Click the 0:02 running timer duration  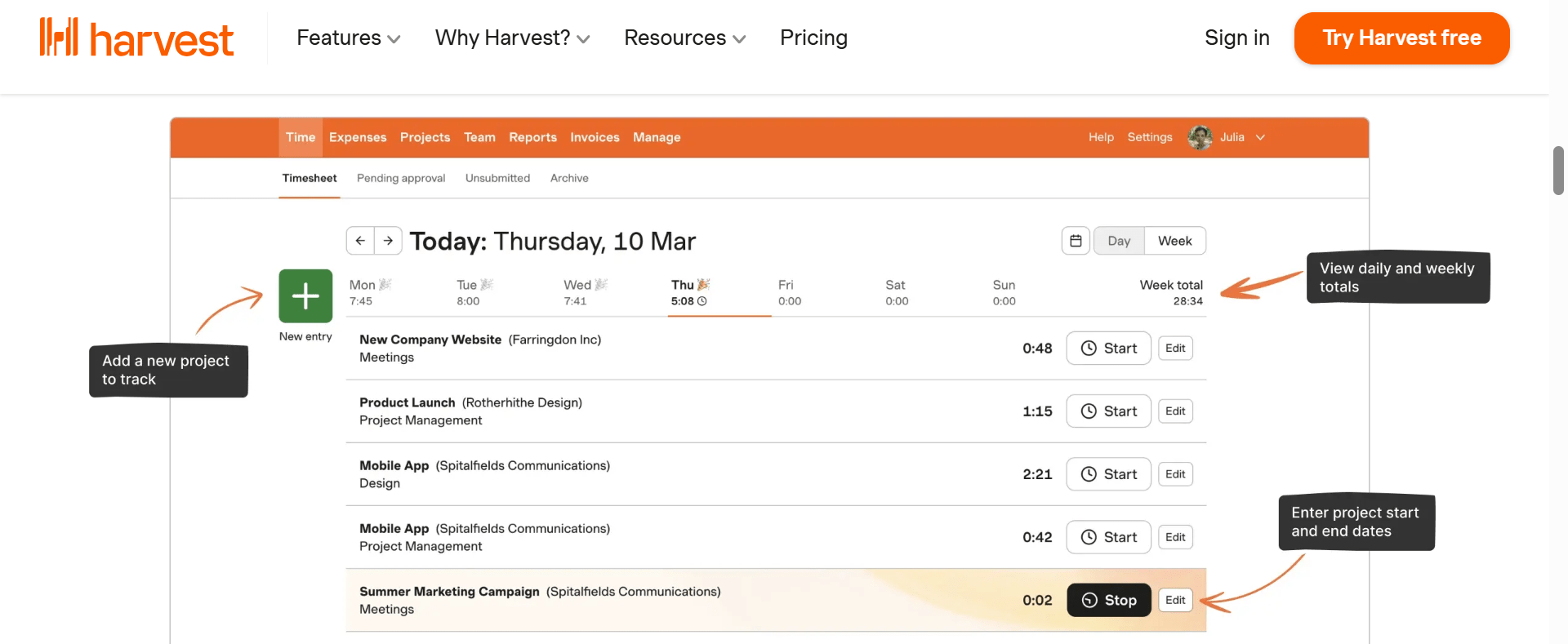1037,600
